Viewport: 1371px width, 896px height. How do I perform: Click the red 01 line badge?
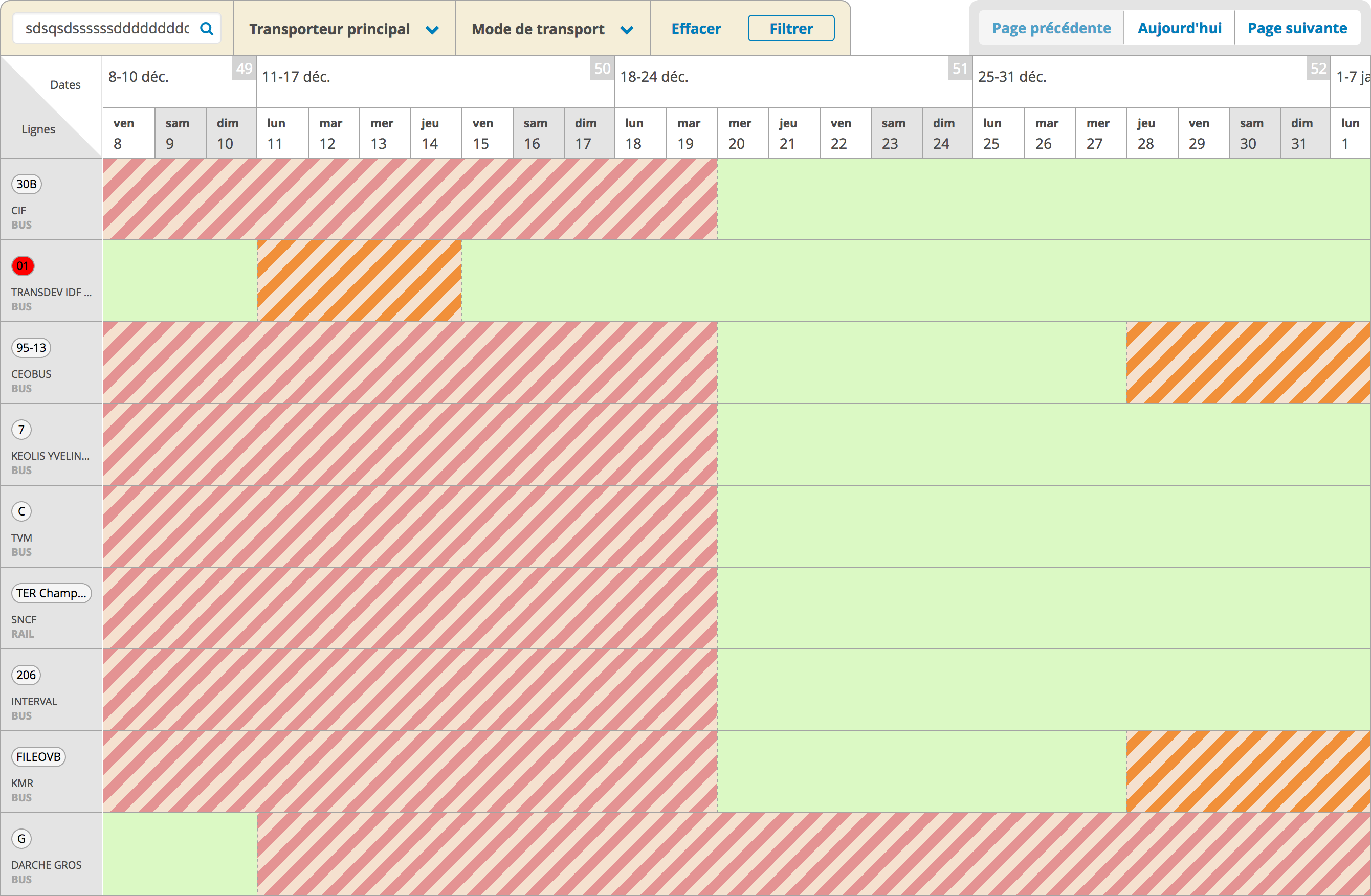pos(23,266)
